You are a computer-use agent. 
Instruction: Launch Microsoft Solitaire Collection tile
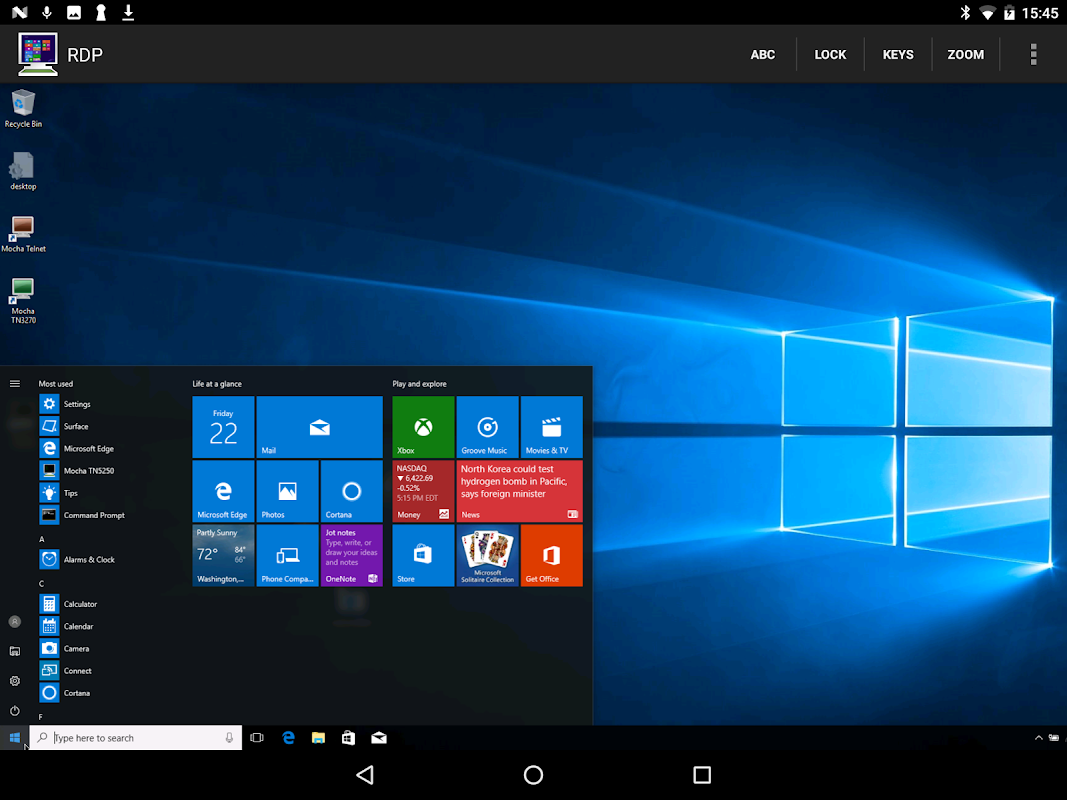pos(487,555)
